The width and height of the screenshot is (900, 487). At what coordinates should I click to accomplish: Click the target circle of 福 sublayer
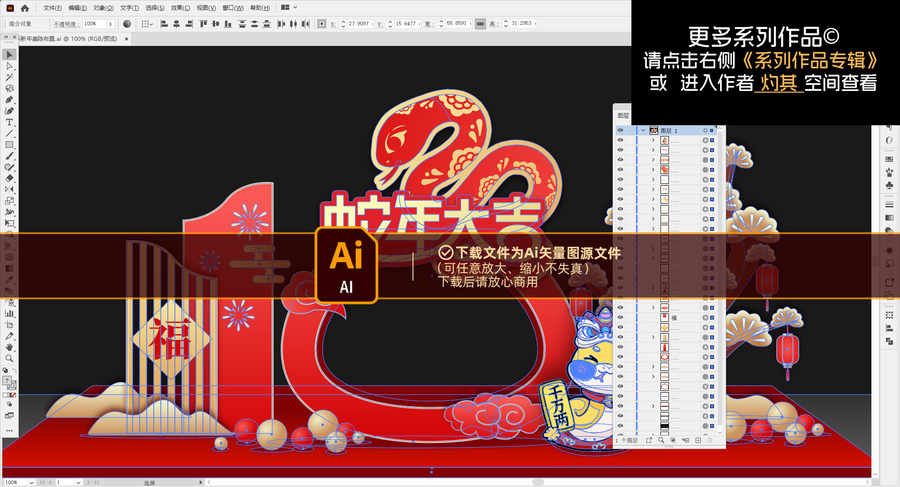click(x=705, y=317)
